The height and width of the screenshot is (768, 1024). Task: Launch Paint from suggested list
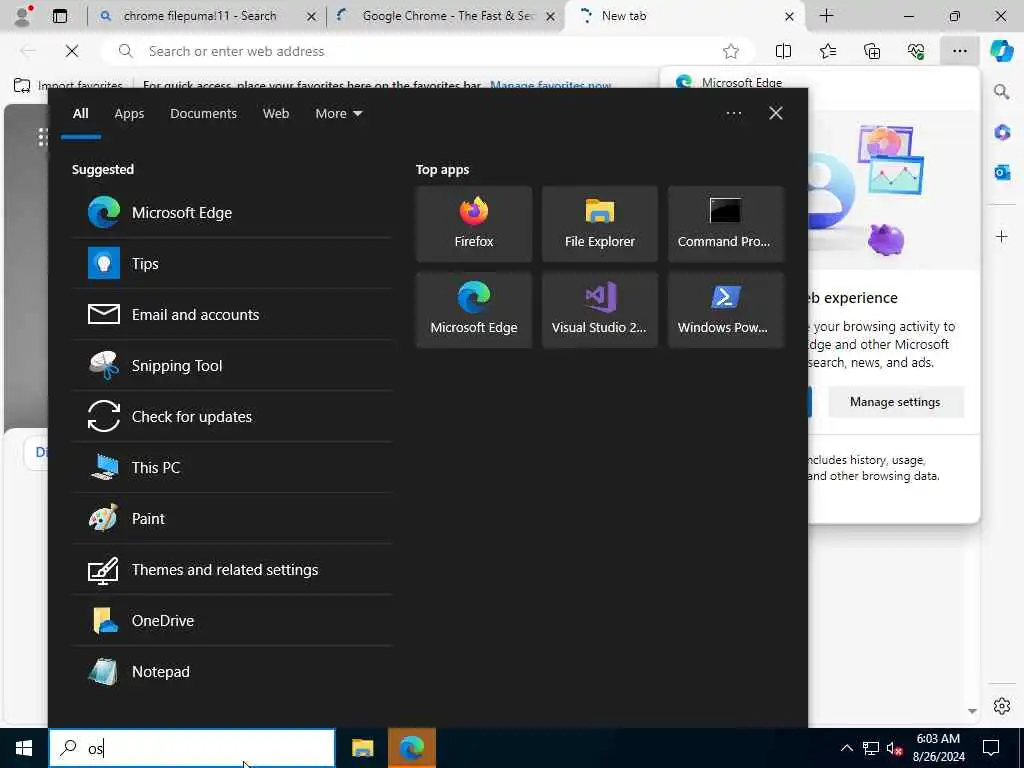232,518
